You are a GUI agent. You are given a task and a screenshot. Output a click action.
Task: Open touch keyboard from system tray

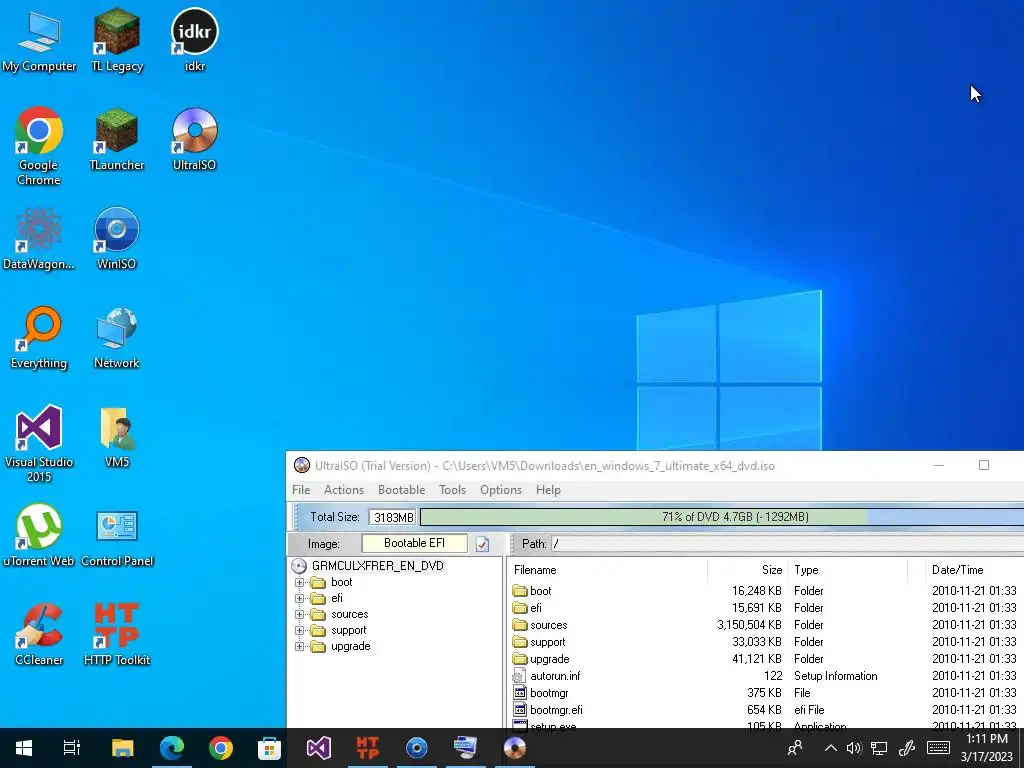click(x=938, y=748)
